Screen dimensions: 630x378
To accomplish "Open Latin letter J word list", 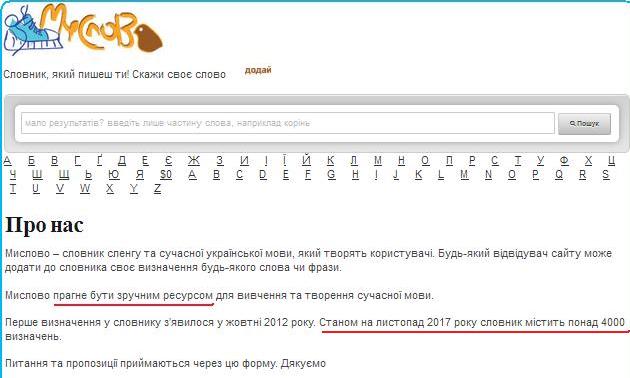I will 396,175.
